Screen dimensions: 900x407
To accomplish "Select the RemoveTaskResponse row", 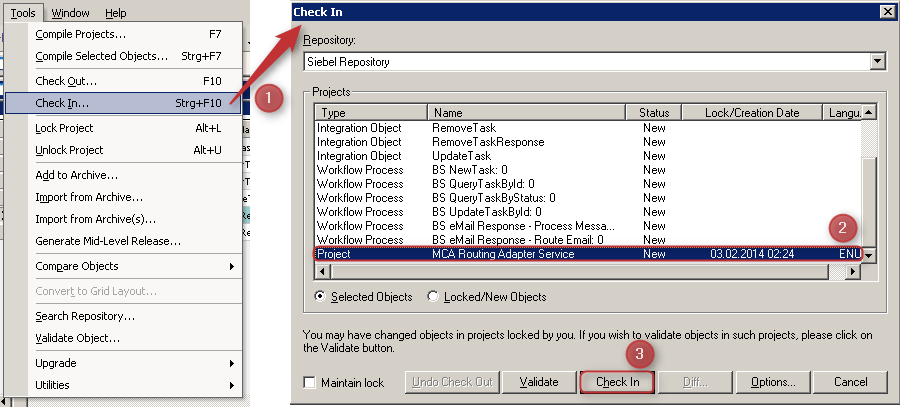I will click(x=588, y=142).
